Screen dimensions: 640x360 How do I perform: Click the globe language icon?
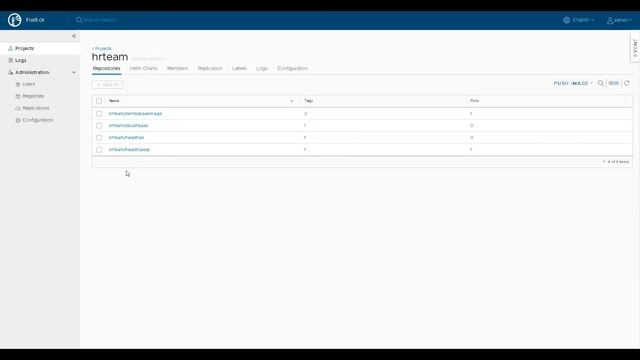tap(567, 20)
